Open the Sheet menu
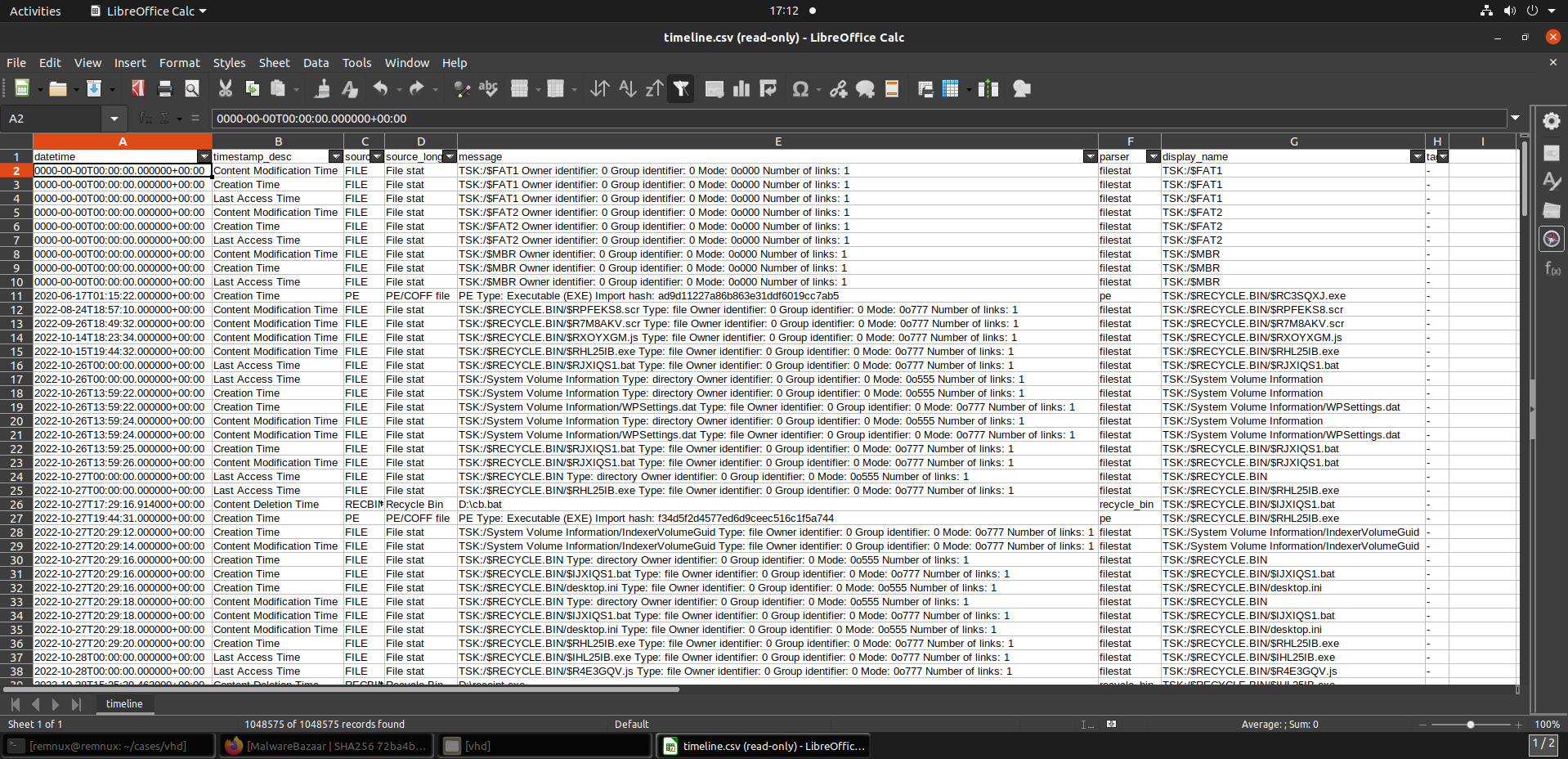The height and width of the screenshot is (759, 1568). tap(274, 63)
